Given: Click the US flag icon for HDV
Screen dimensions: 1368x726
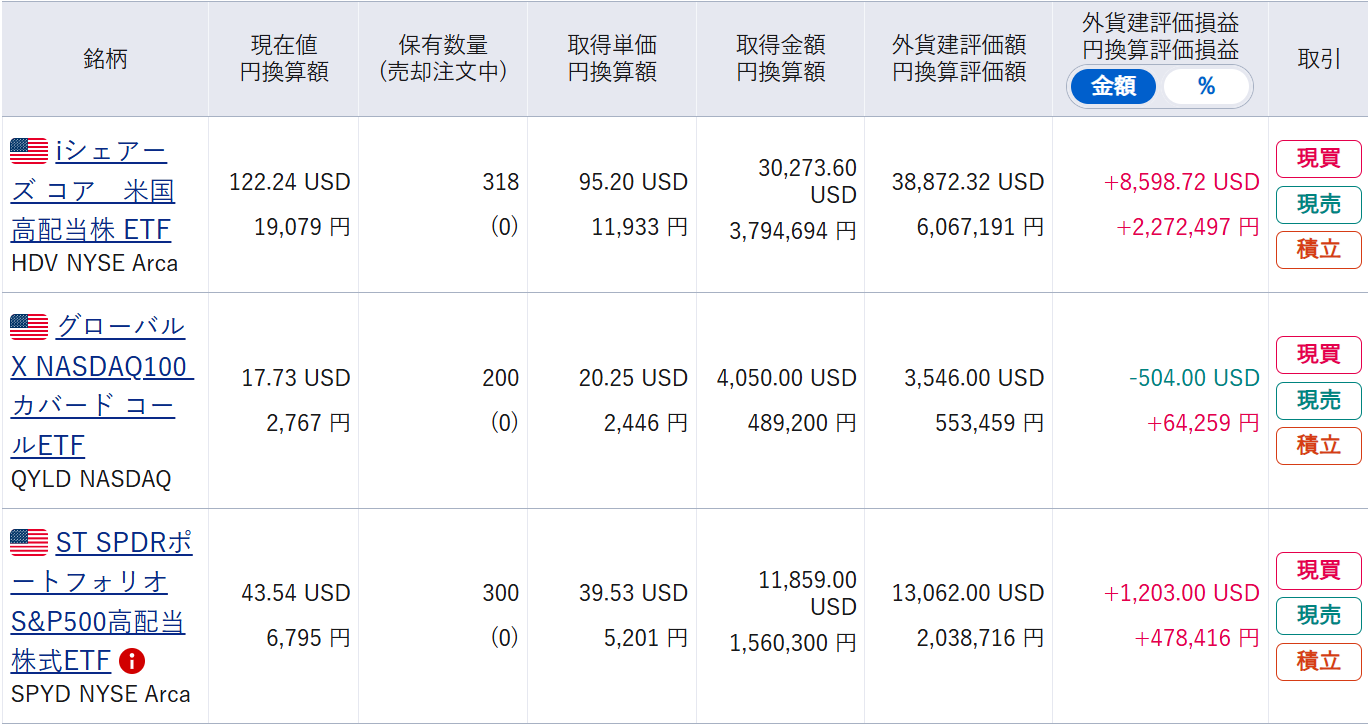Looking at the screenshot, I should click(x=29, y=151).
